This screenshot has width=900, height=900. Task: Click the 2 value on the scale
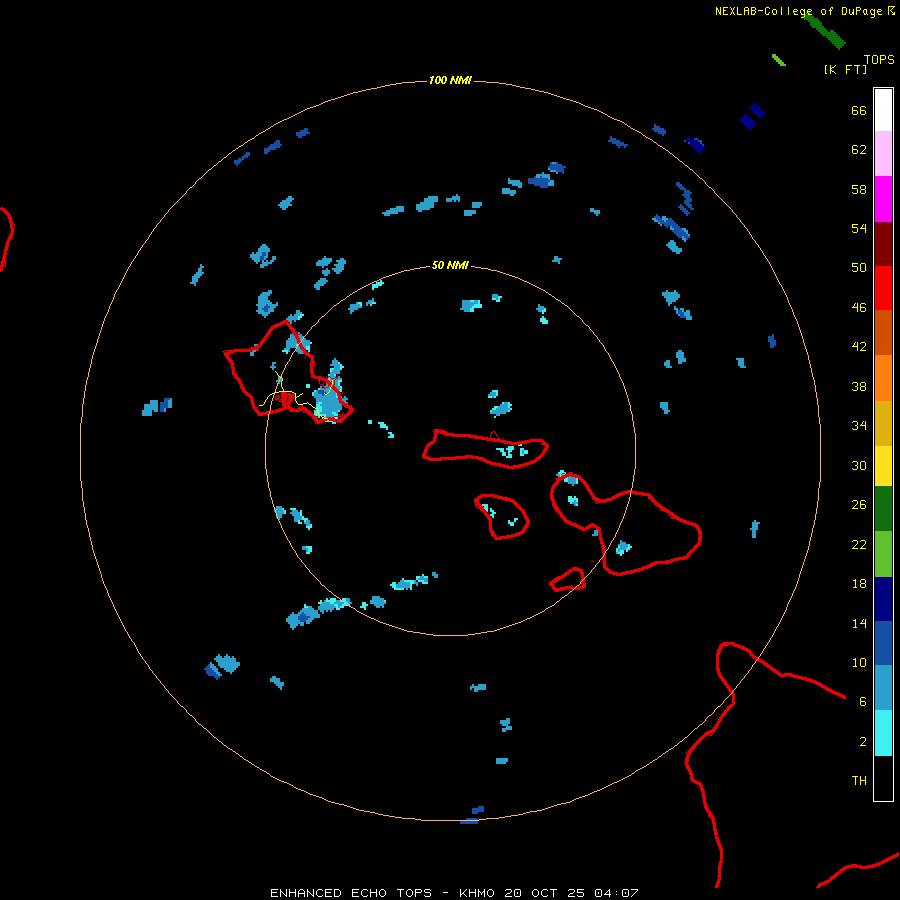coord(863,741)
